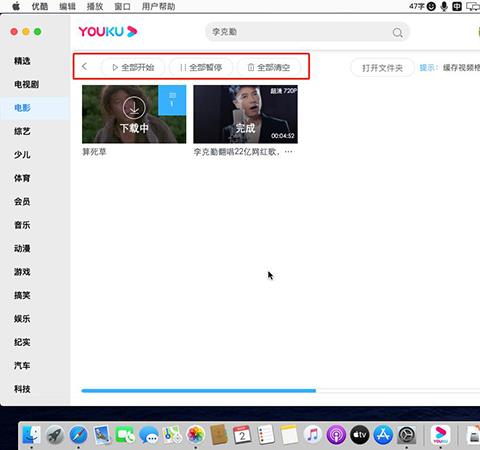This screenshot has width=480, height=450.
Task: Click 打开文件夹 button
Action: tap(382, 68)
